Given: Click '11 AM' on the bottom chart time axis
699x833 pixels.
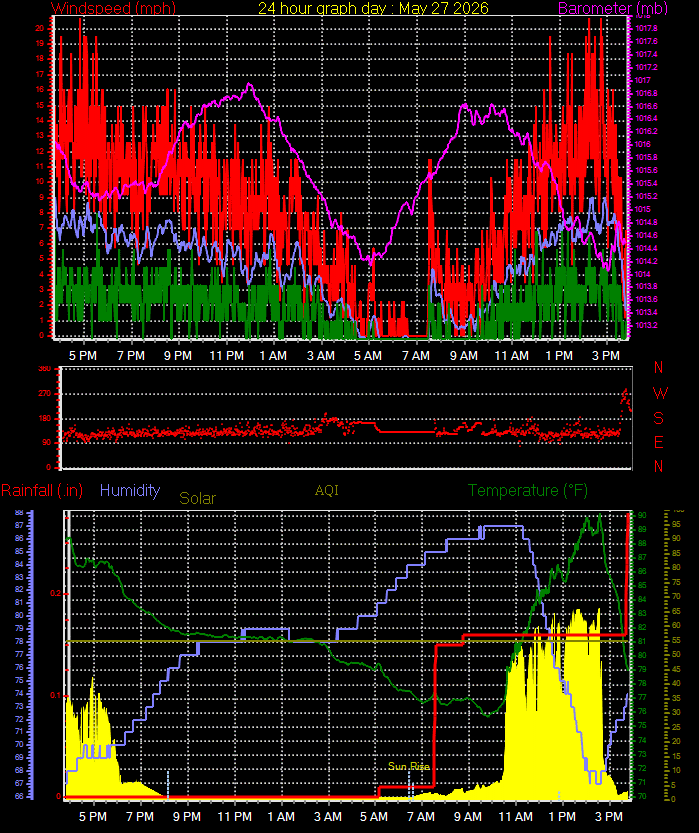Looking at the screenshot, I should click(515, 817).
